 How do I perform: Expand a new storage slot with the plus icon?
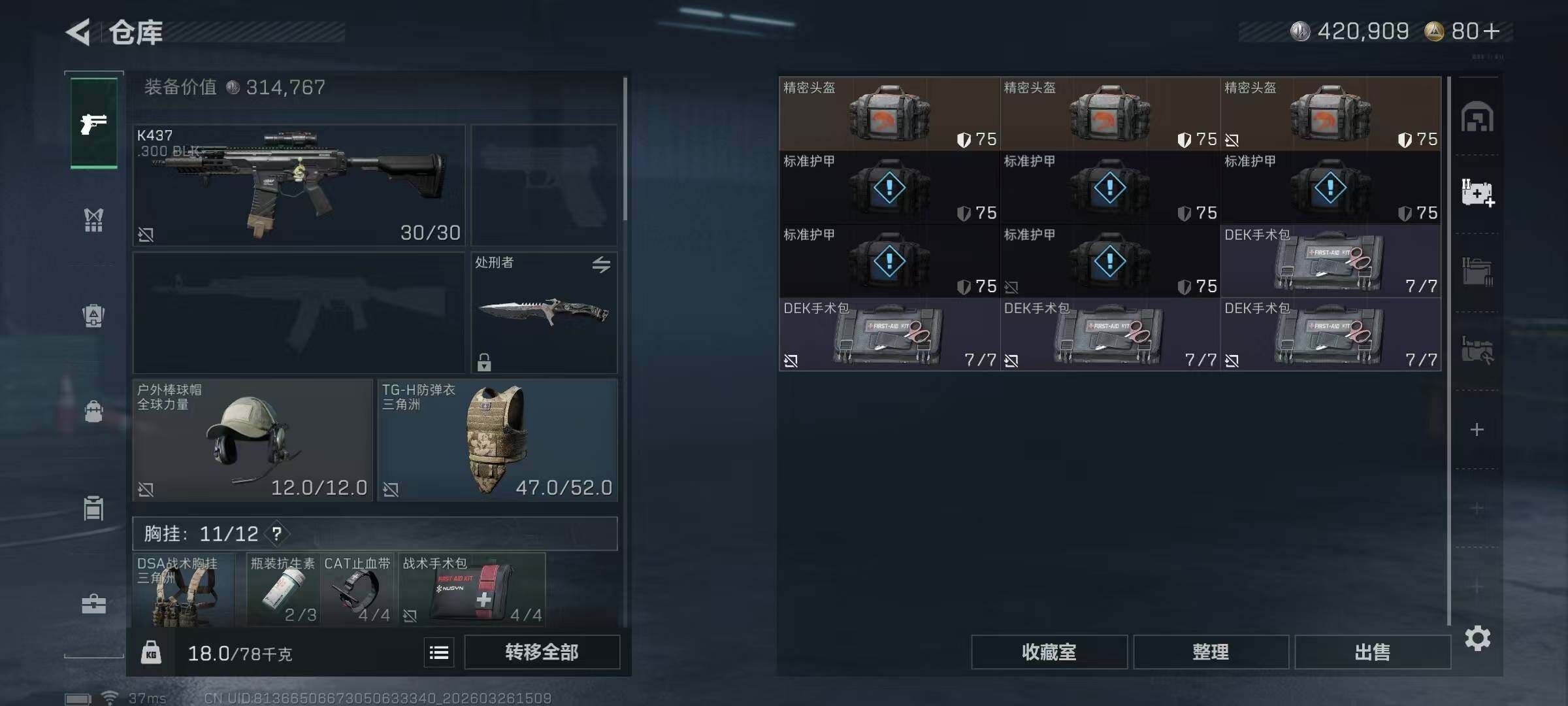click(x=1477, y=429)
